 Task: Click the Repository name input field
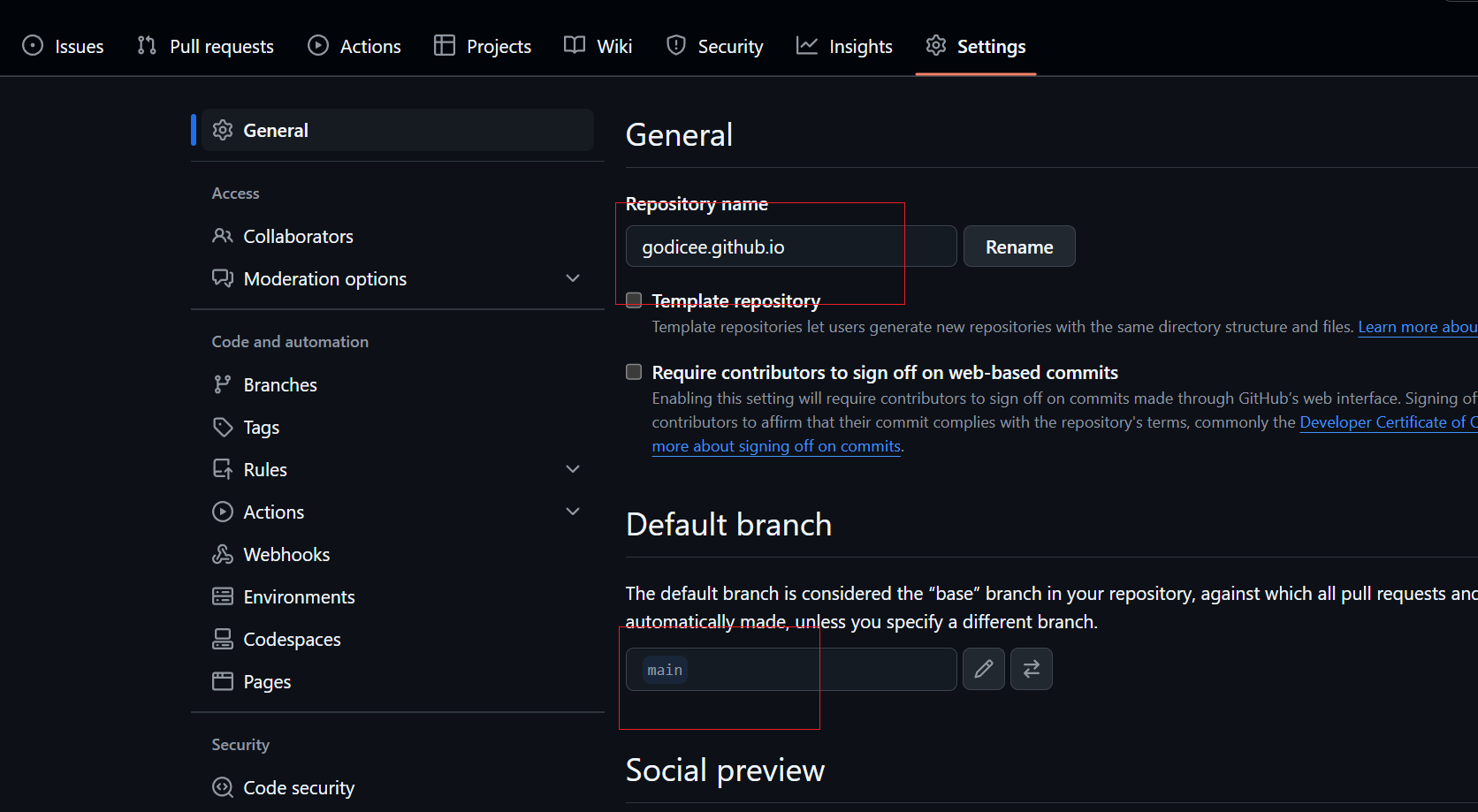[791, 247]
